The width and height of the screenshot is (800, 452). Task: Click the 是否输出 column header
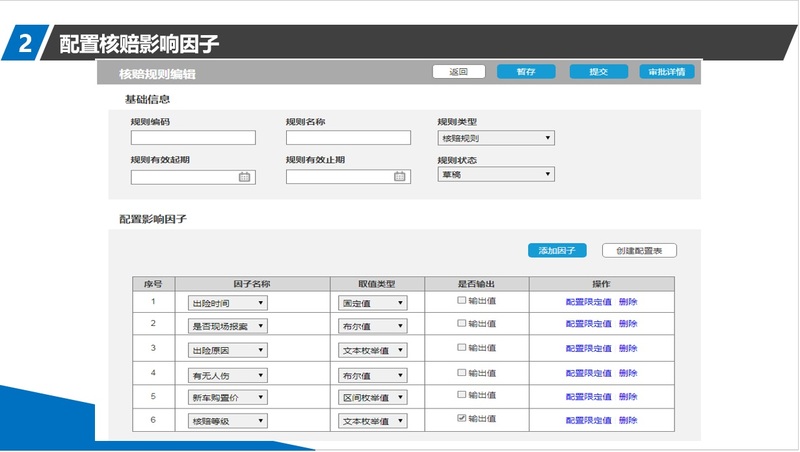(477, 284)
